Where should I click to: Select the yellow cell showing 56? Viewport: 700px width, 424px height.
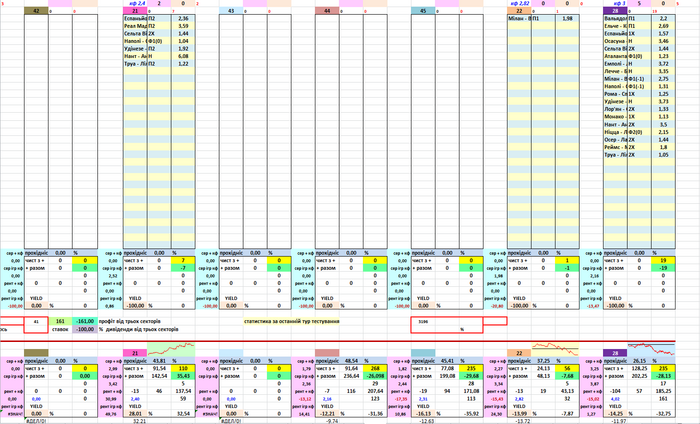tap(567, 369)
